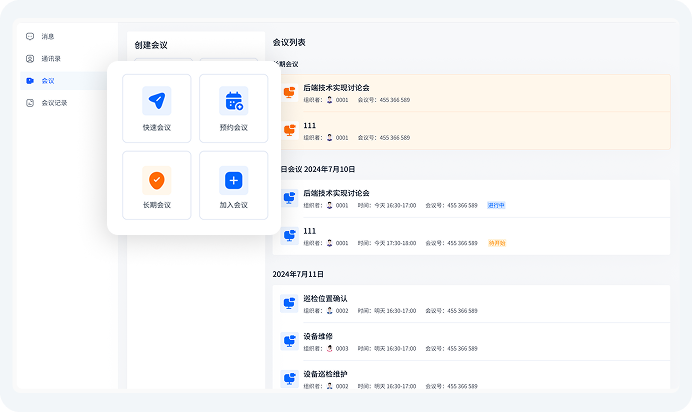
Task: Click the 会议记录 clock record icon
Action: tap(30, 103)
